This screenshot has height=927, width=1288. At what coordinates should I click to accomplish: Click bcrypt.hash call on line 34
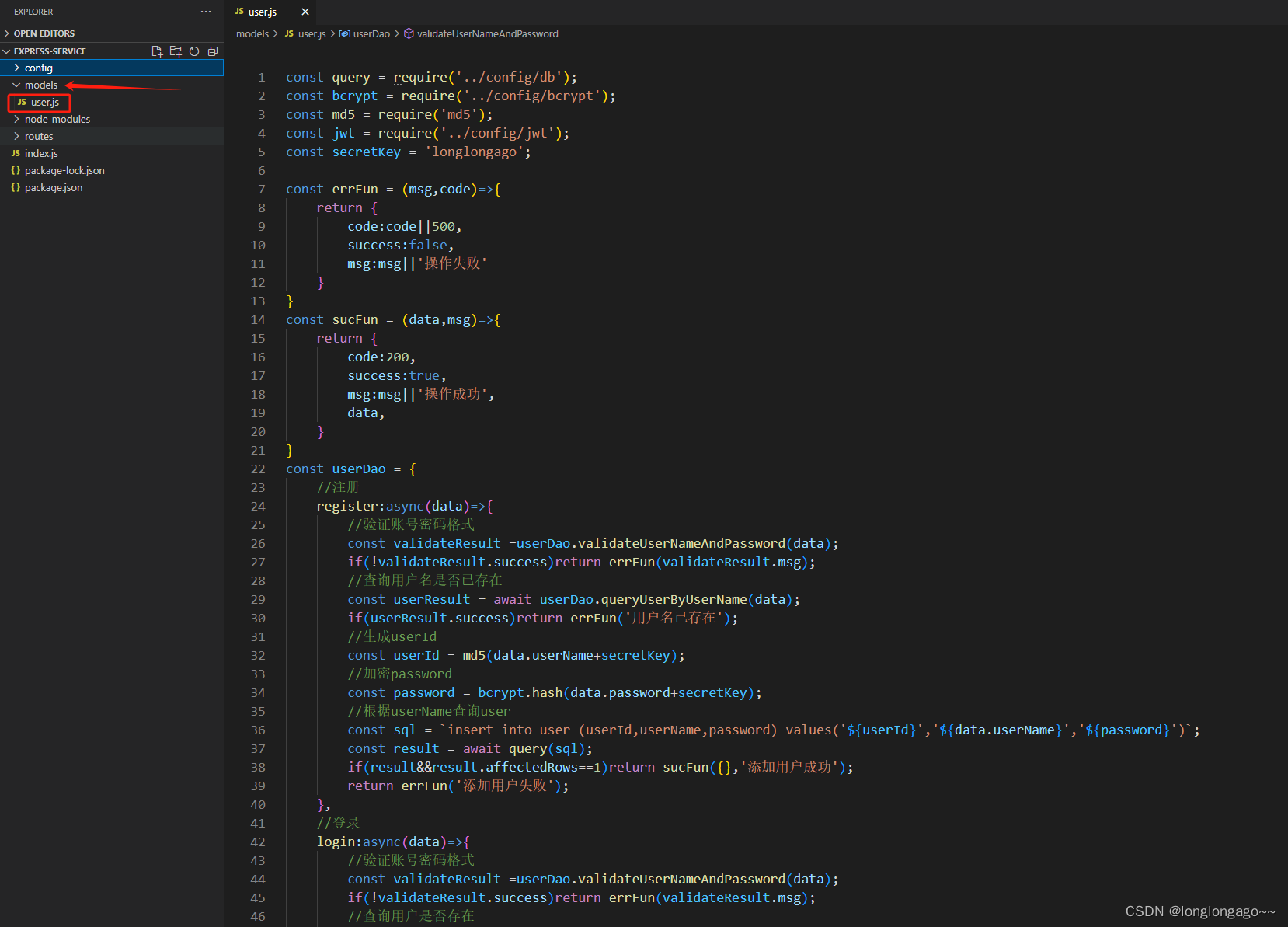[520, 692]
